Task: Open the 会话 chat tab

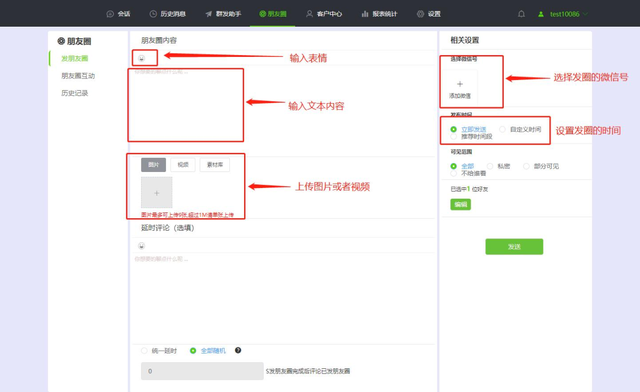Action: [x=118, y=14]
